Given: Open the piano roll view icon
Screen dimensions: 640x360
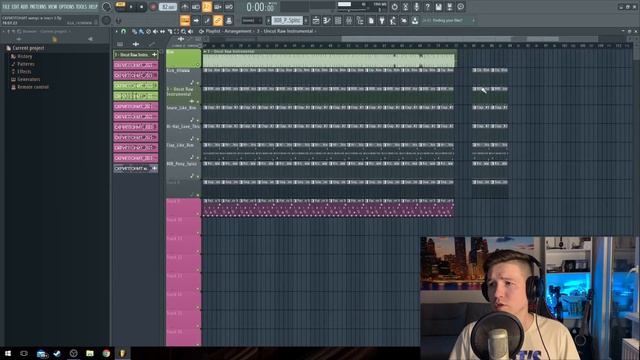Looking at the screenshot, I should pyautogui.click(x=327, y=20).
